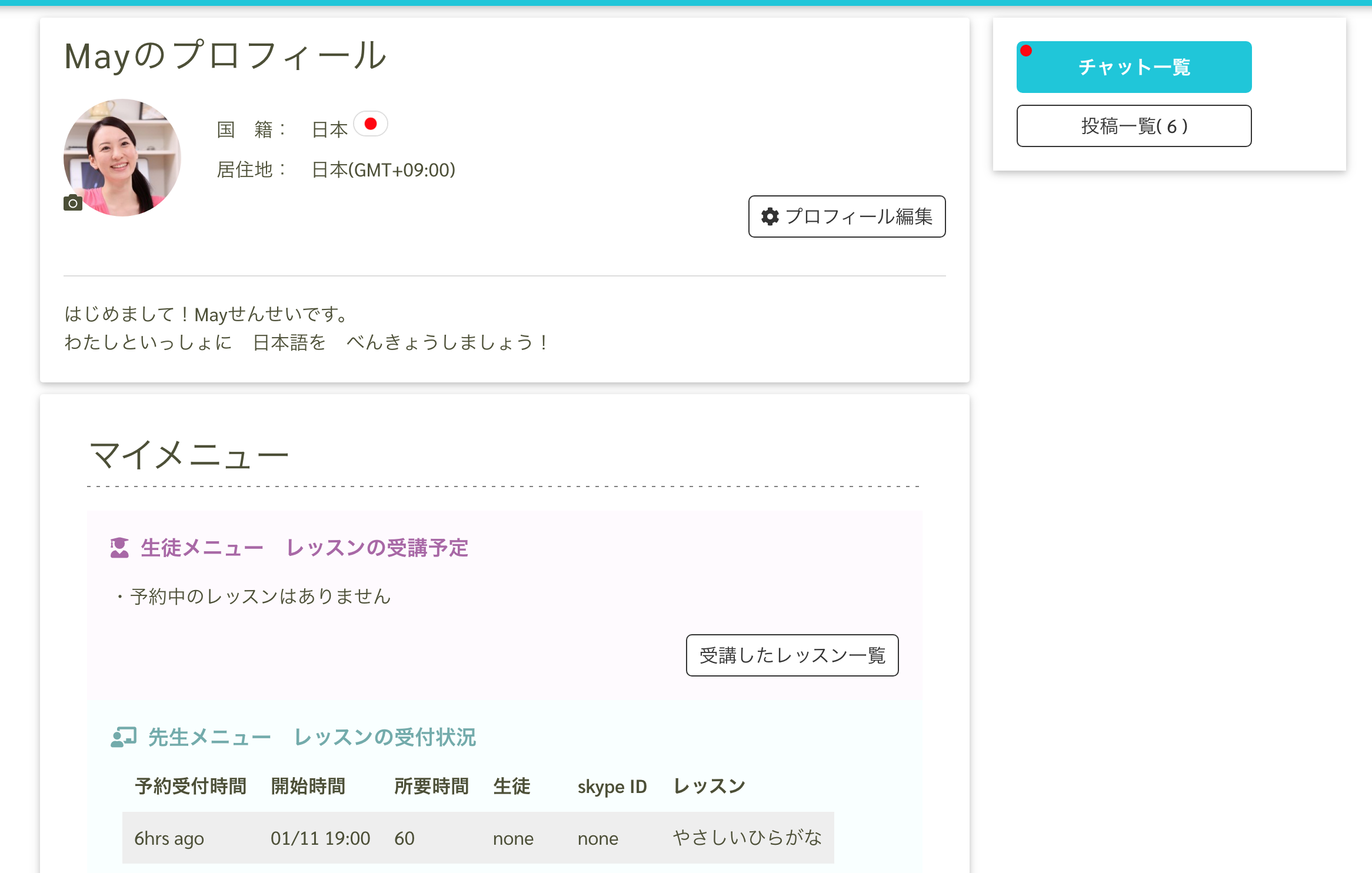1372x873 pixels.
Task: Click the none cell under 生徒
Action: 513,838
